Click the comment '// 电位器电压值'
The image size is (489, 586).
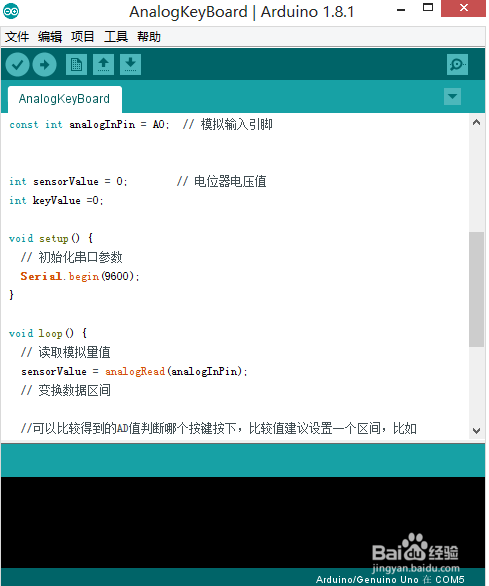(x=222, y=182)
